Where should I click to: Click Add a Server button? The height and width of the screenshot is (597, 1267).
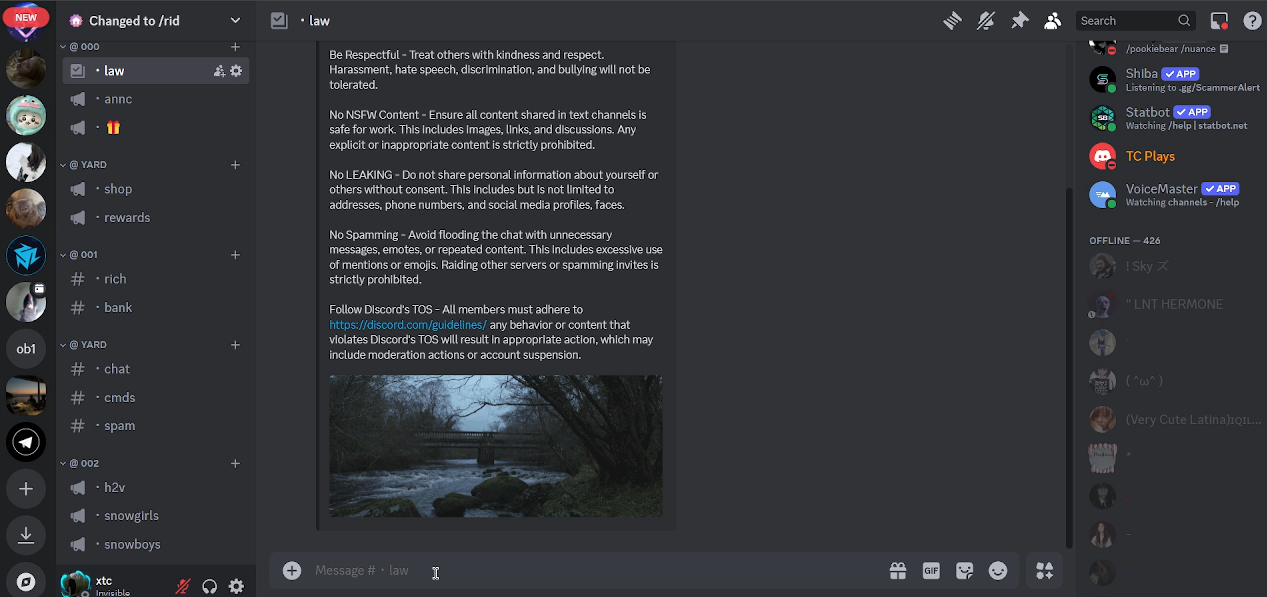click(26, 489)
